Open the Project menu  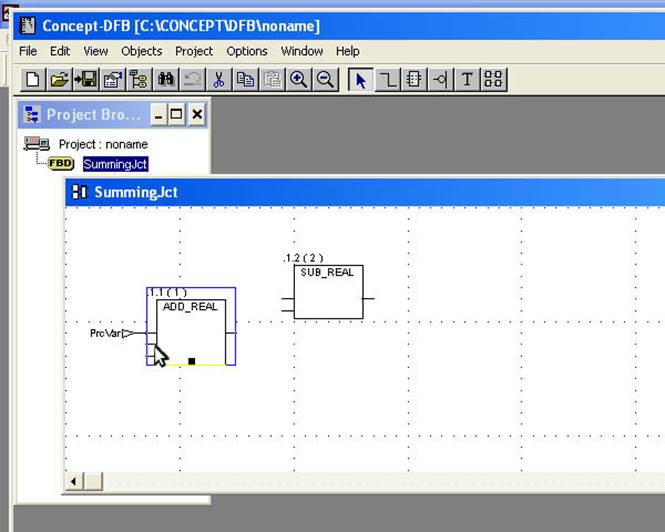point(194,51)
